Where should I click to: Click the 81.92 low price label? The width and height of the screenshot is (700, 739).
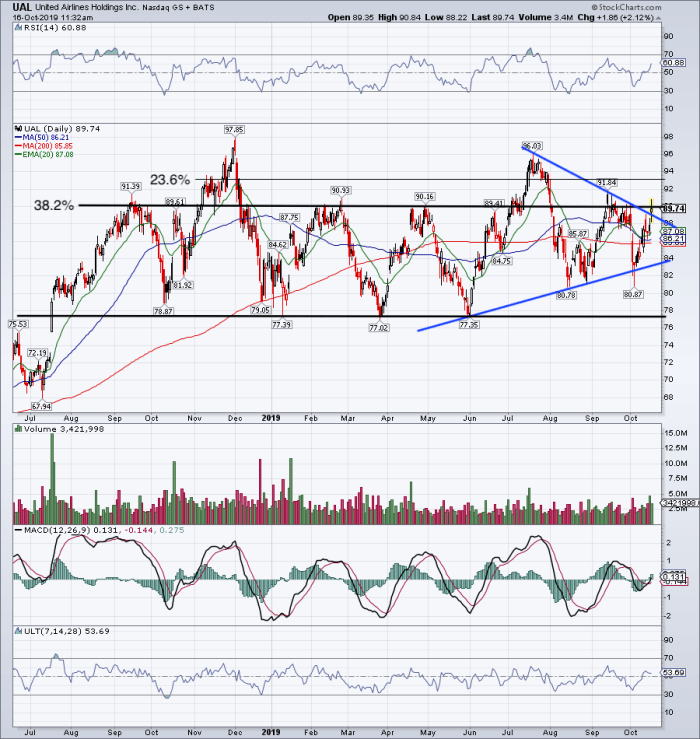coord(183,285)
